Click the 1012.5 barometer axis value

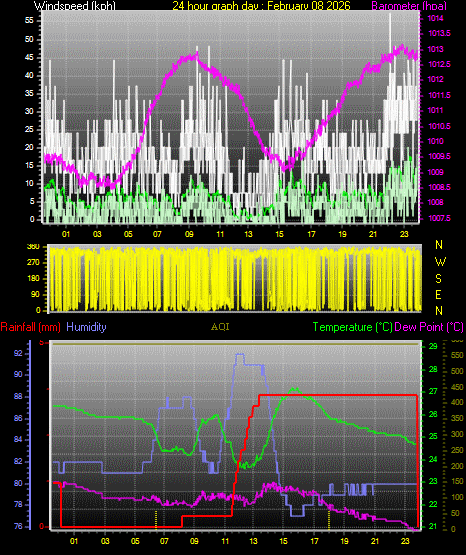coord(439,64)
